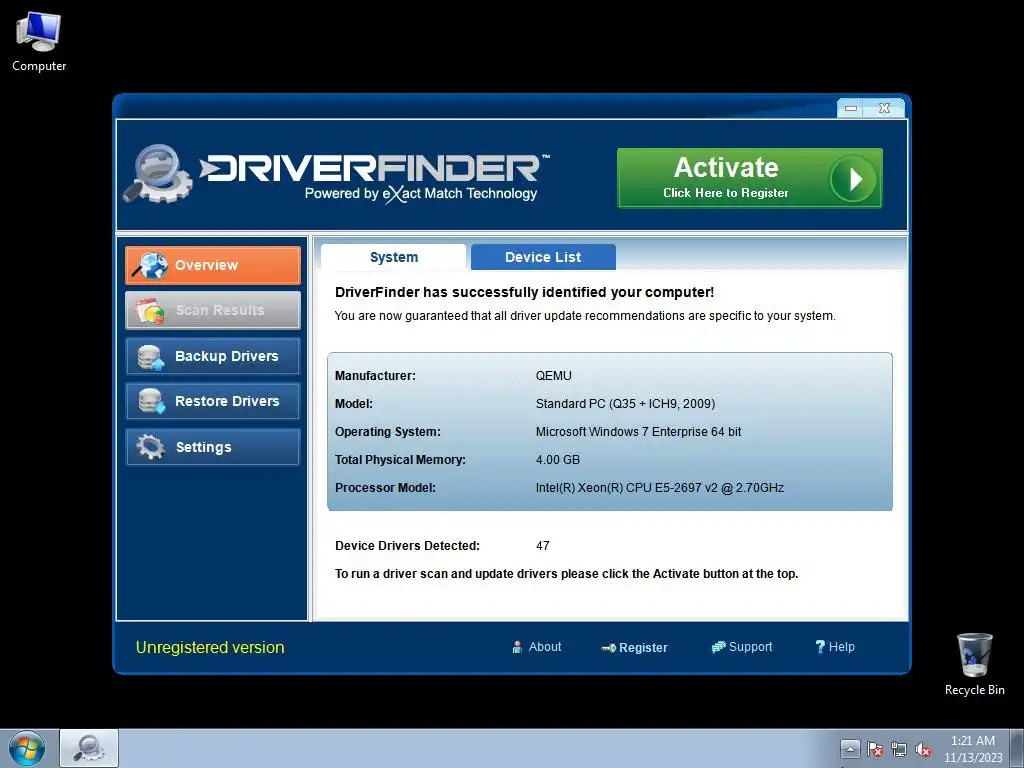Open the Computer desktop icon

click(x=39, y=42)
